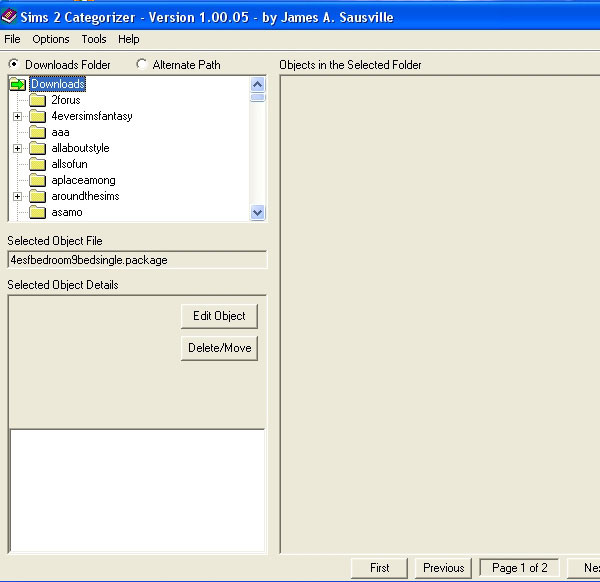The image size is (600, 582).
Task: Go to the First page
Action: pyautogui.click(x=379, y=568)
